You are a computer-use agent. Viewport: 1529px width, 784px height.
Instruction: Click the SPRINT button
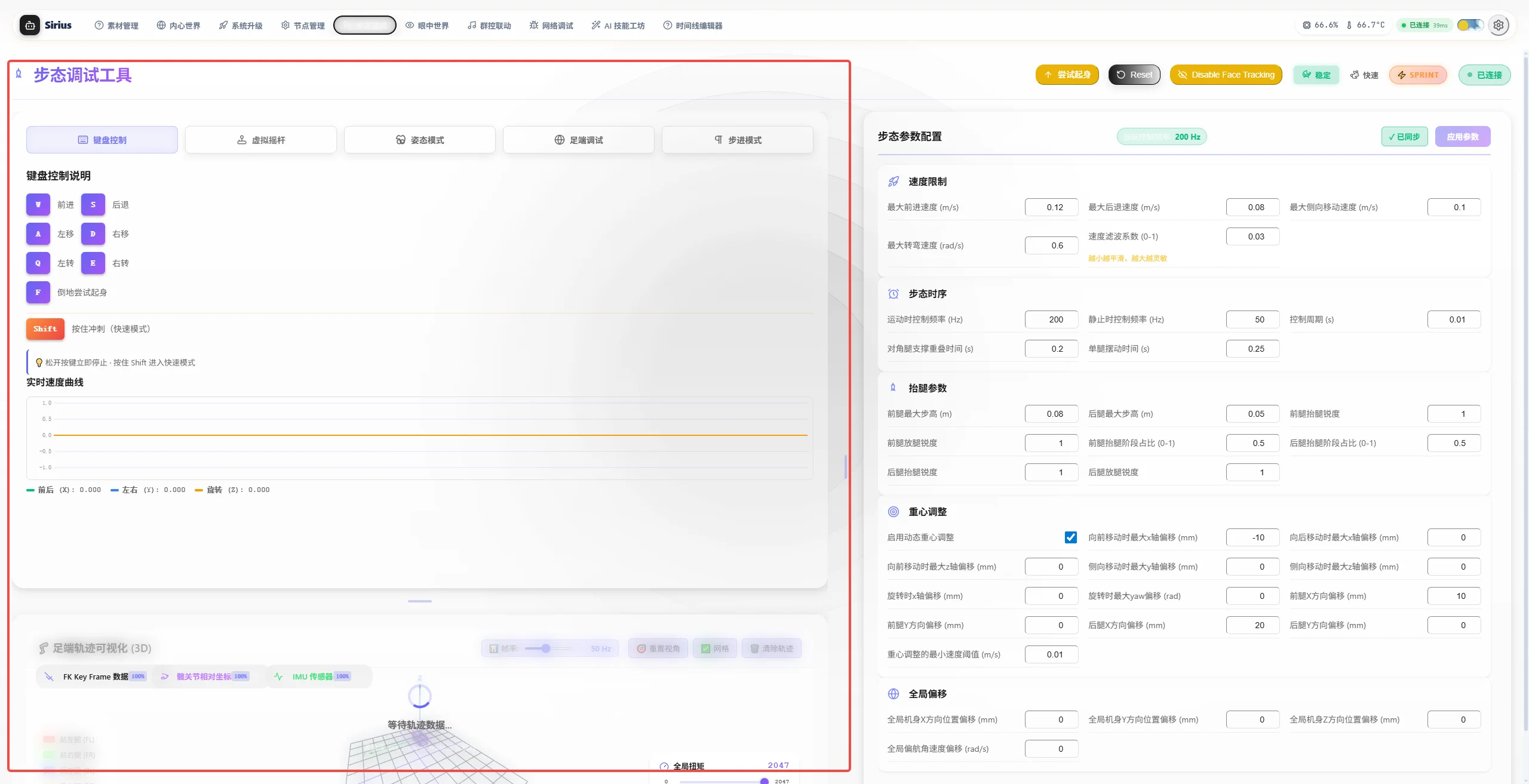click(x=1418, y=75)
